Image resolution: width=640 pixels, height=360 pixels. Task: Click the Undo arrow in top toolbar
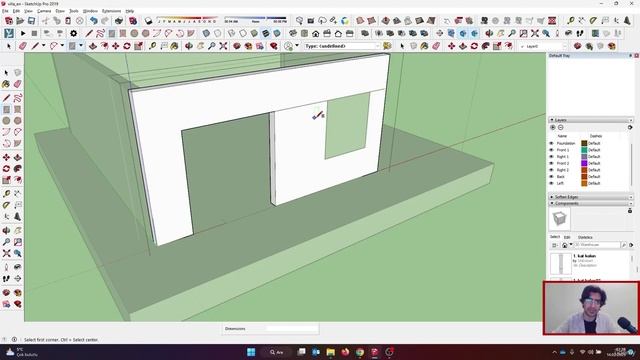click(x=94, y=20)
